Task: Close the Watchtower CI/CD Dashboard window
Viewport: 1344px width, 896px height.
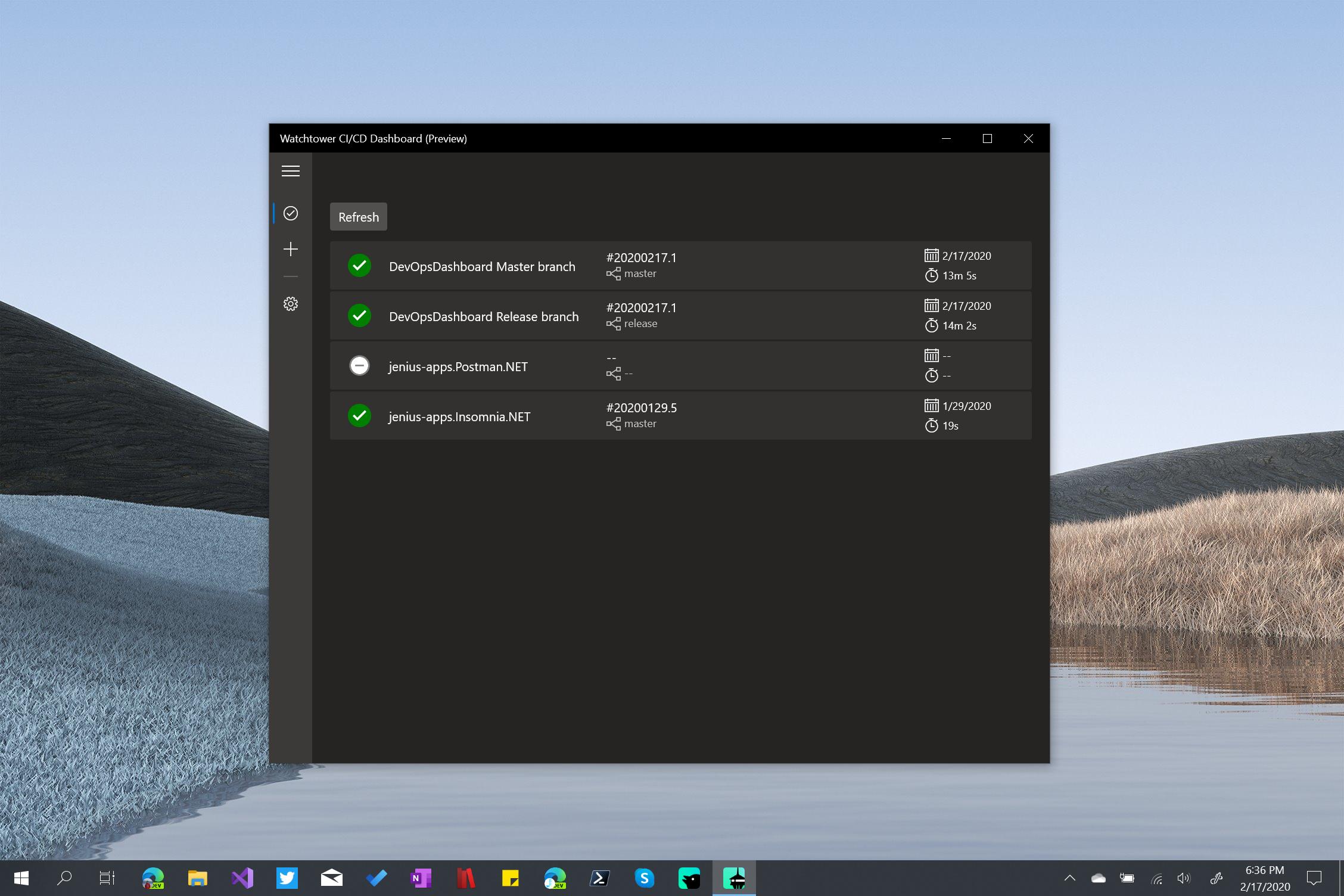Action: pos(1028,138)
